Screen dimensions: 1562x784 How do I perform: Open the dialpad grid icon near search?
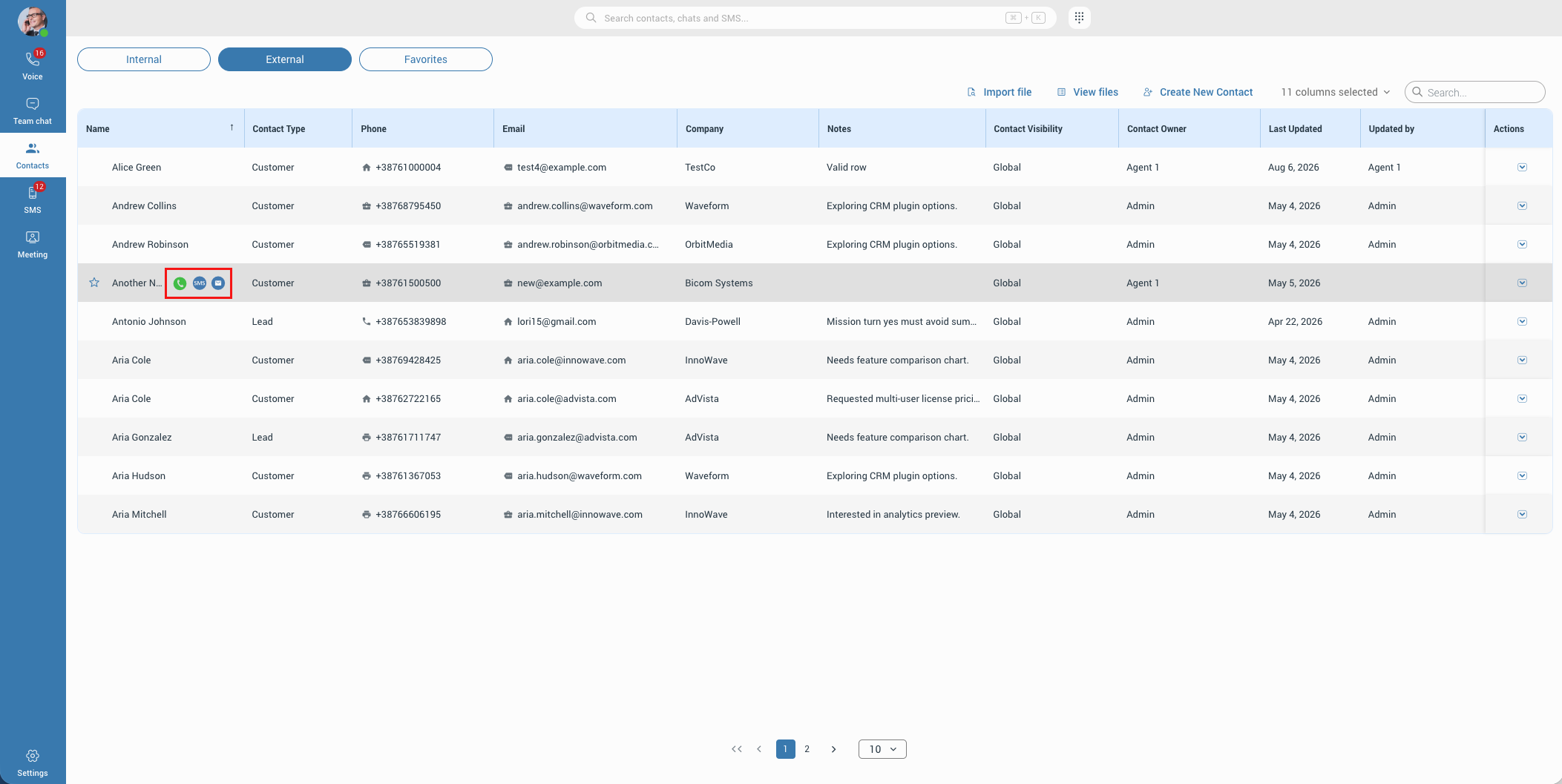1080,18
